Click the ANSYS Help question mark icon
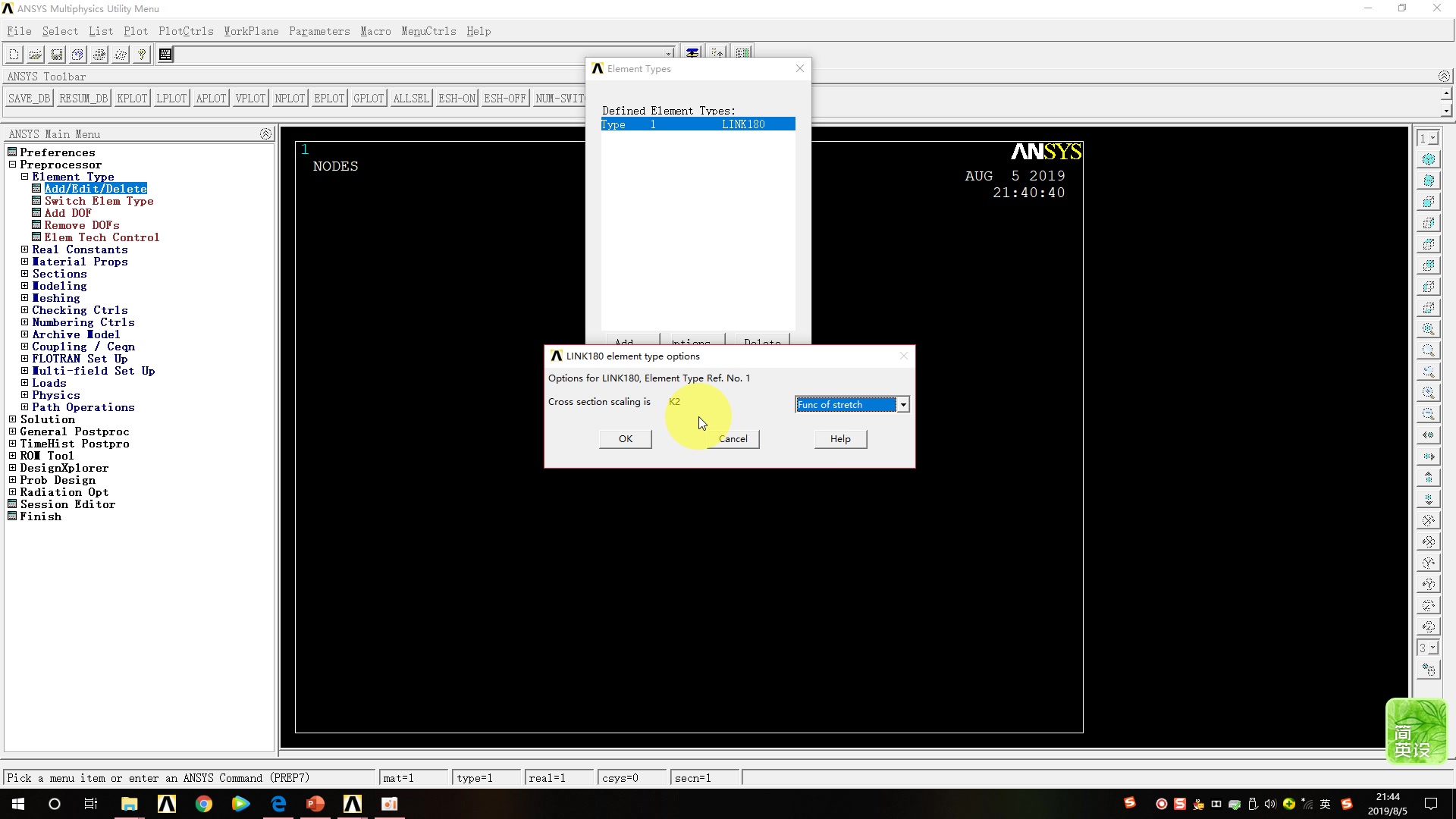The height and width of the screenshot is (819, 1456). pos(141,55)
